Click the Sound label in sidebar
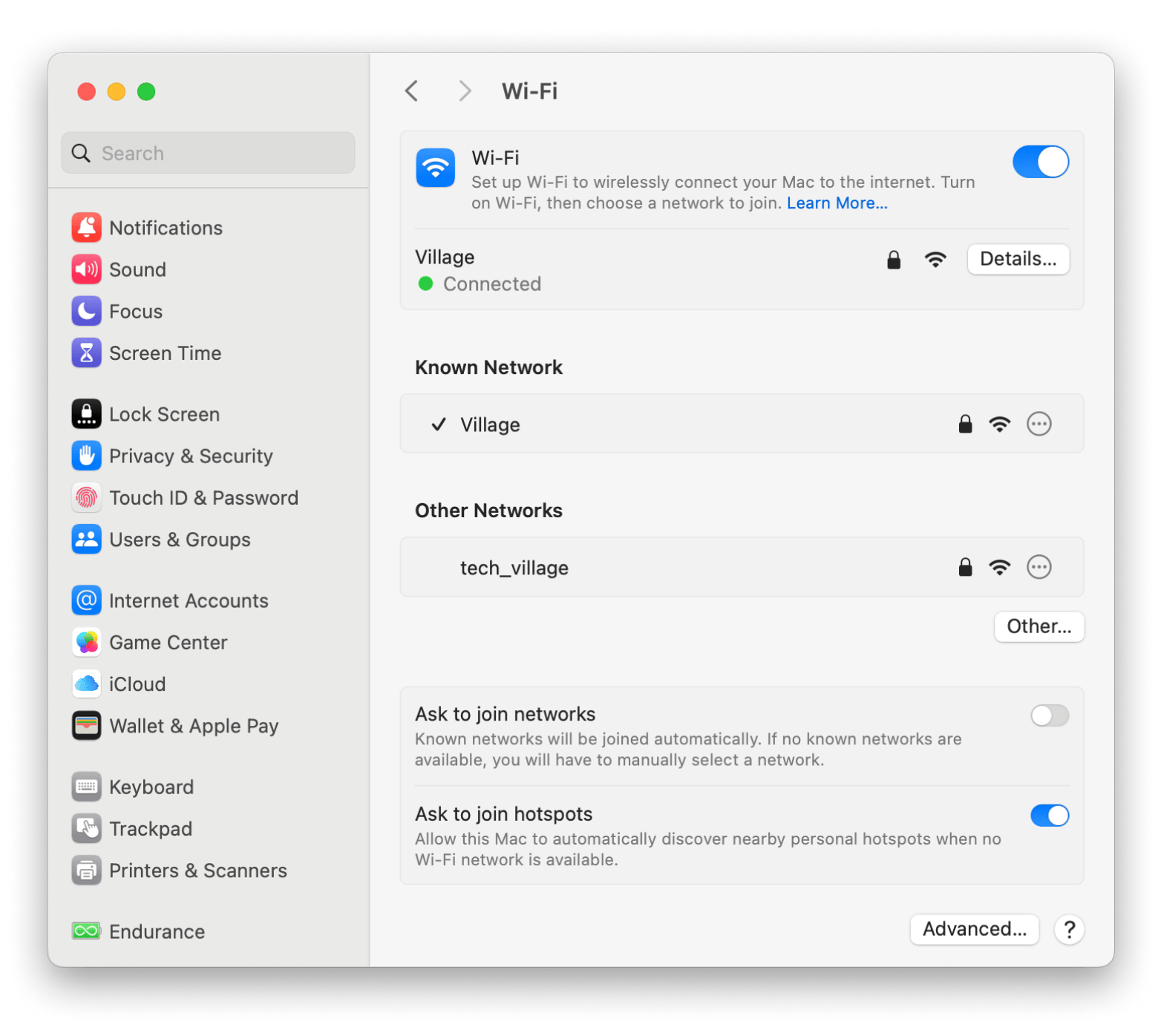This screenshot has width=1158, height=1036. (137, 269)
